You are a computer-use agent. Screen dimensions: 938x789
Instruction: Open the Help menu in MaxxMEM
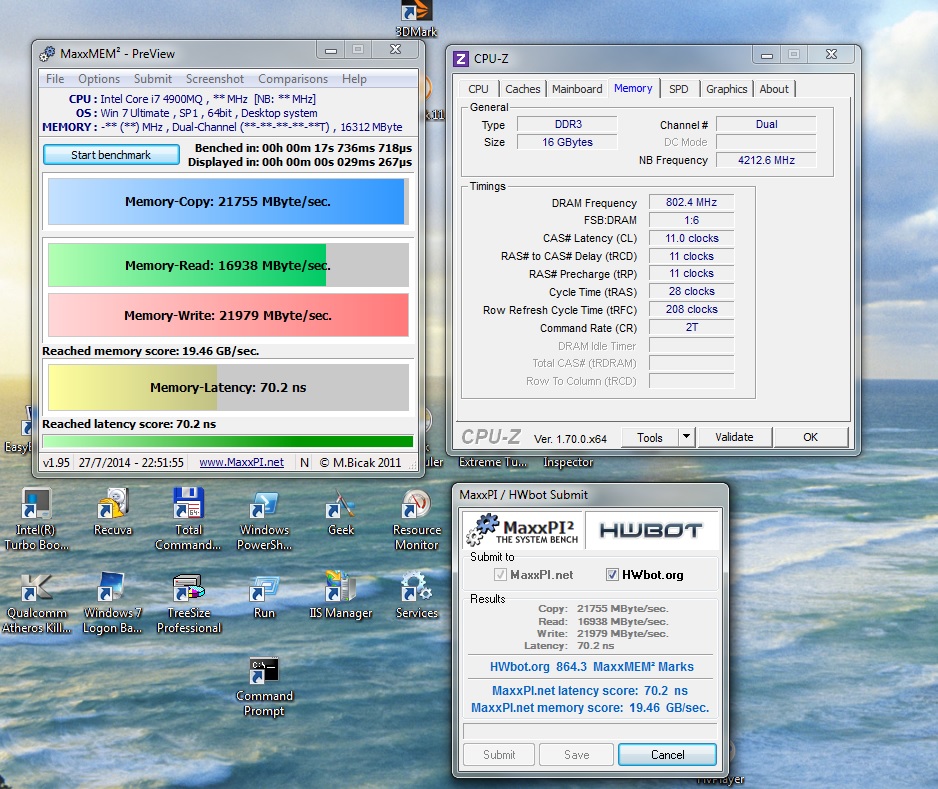pos(354,79)
